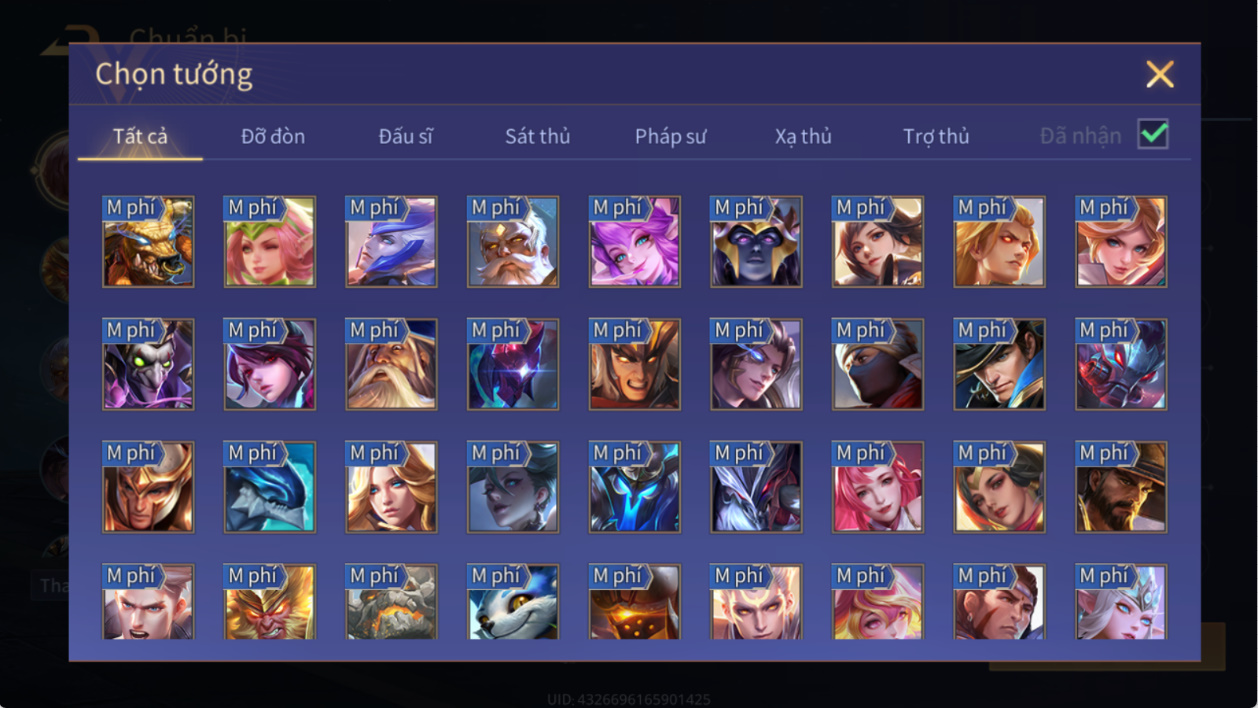1258x708 pixels.
Task: Switch to the Đỡ đòn tab
Action: coord(273,136)
